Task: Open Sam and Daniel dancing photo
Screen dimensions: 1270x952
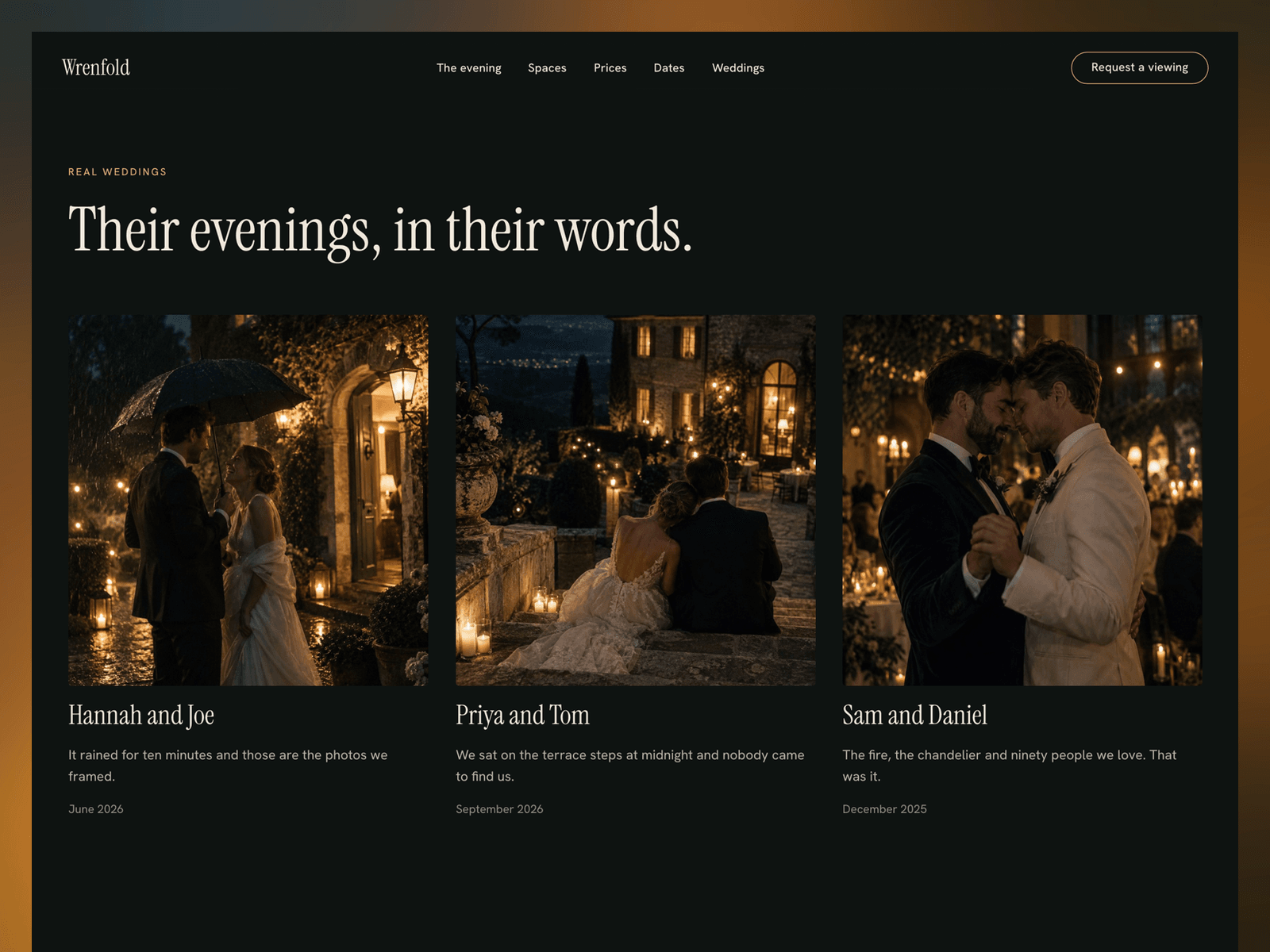Action: click(x=1022, y=500)
